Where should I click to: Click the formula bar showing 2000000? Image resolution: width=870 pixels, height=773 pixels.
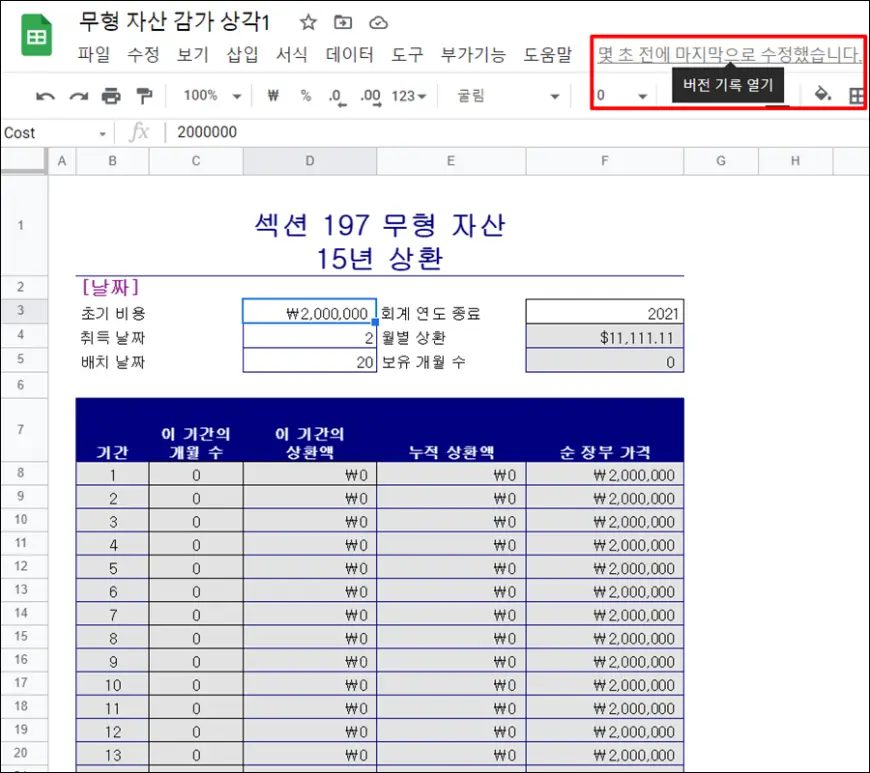(x=500, y=132)
